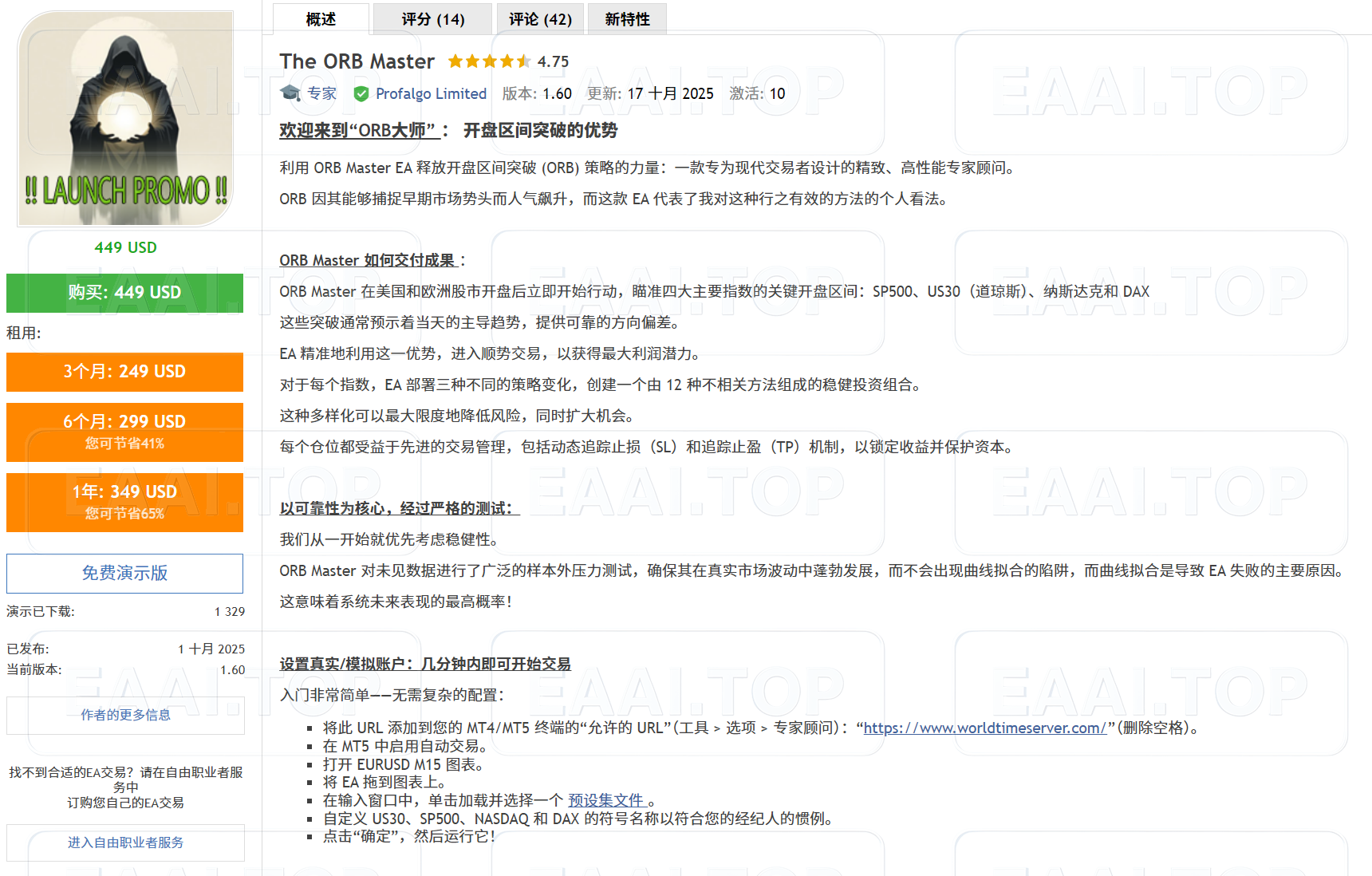Click the 购买: 449 USD button
Viewport: 1372px width, 876px height.
(124, 293)
